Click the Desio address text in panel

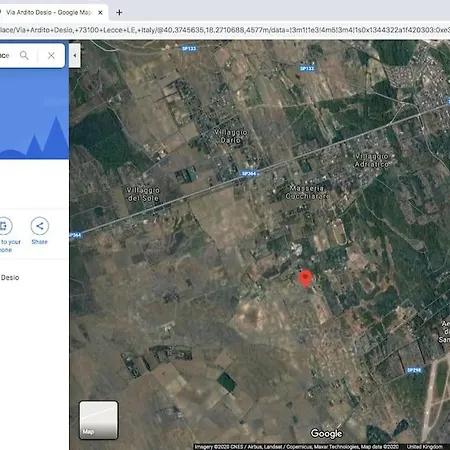pos(10,278)
